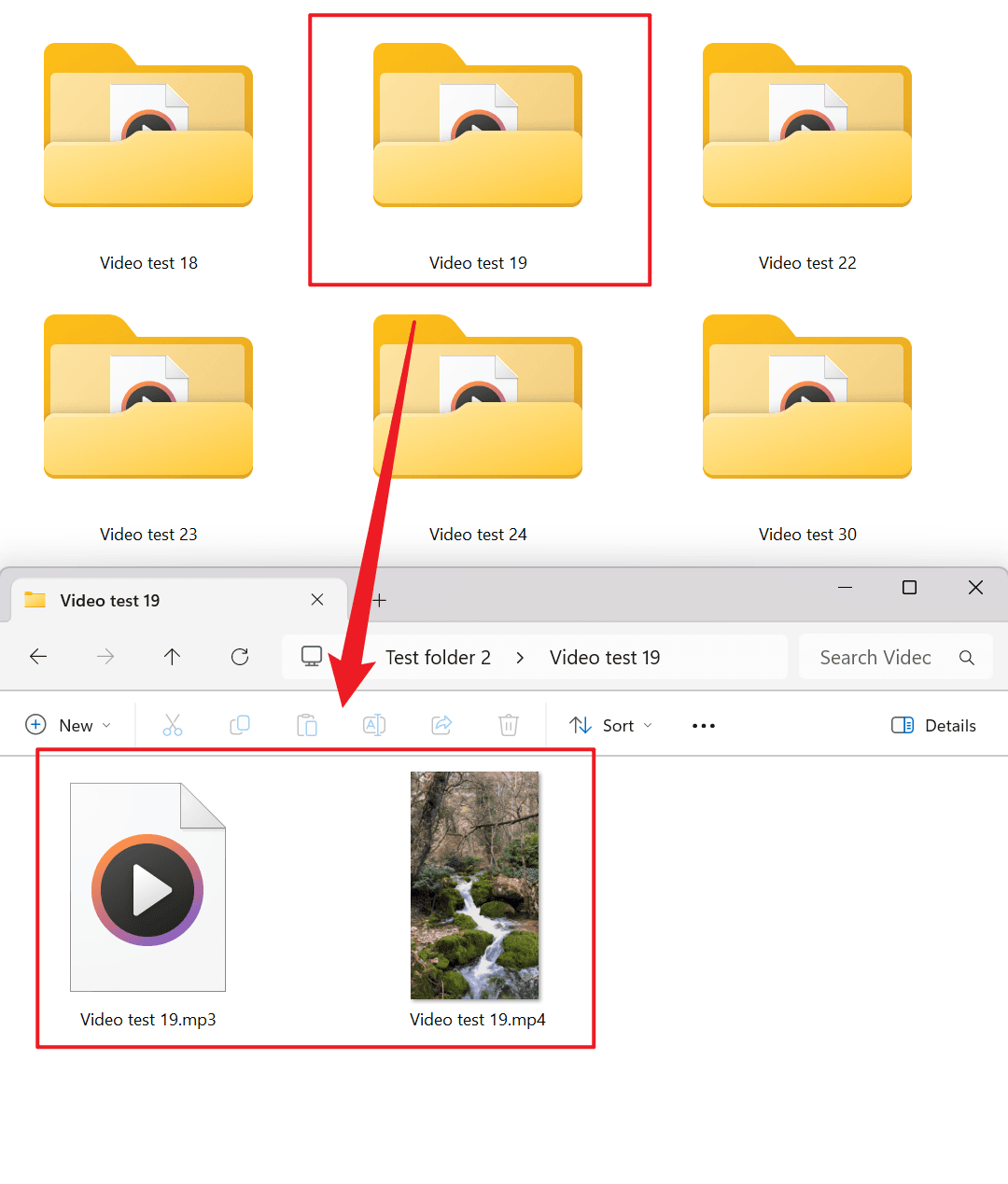Click the Delete trash icon

(x=509, y=725)
